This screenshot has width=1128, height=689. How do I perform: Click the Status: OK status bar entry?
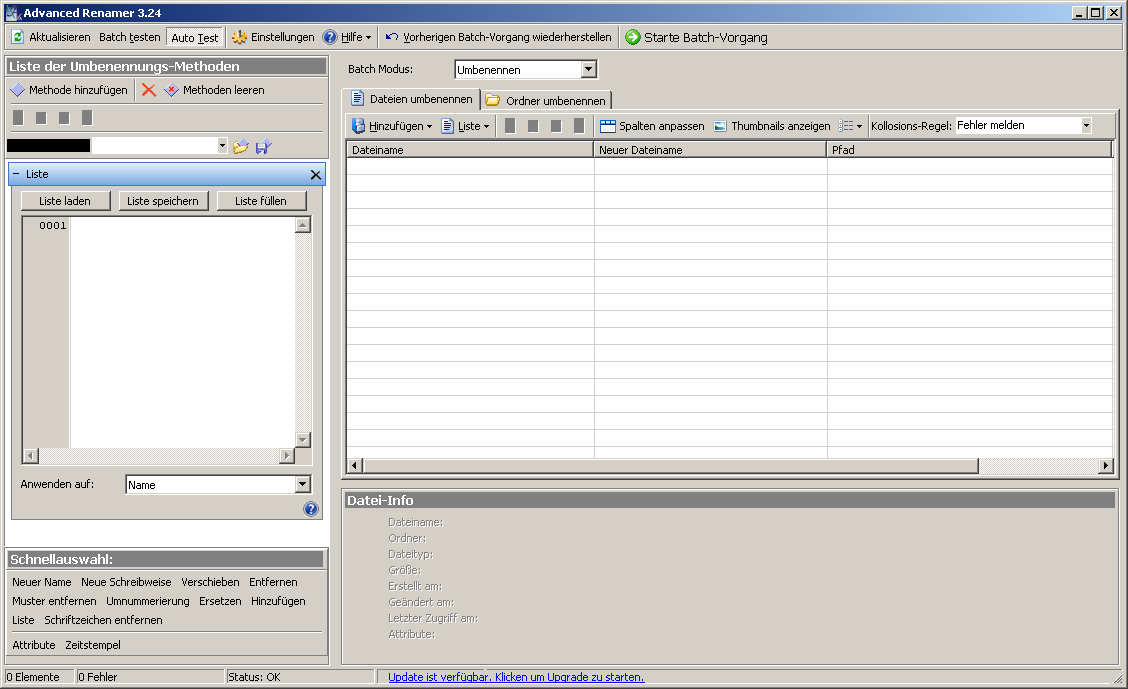[x=300, y=677]
